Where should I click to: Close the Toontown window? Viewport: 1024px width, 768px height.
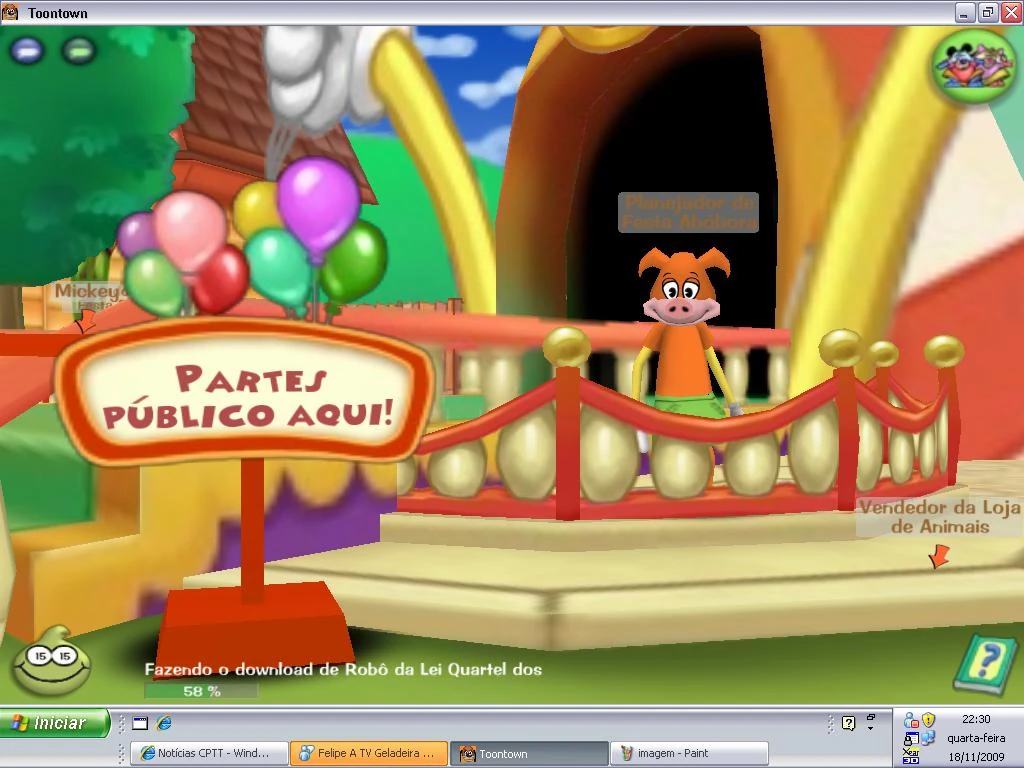click(1010, 12)
